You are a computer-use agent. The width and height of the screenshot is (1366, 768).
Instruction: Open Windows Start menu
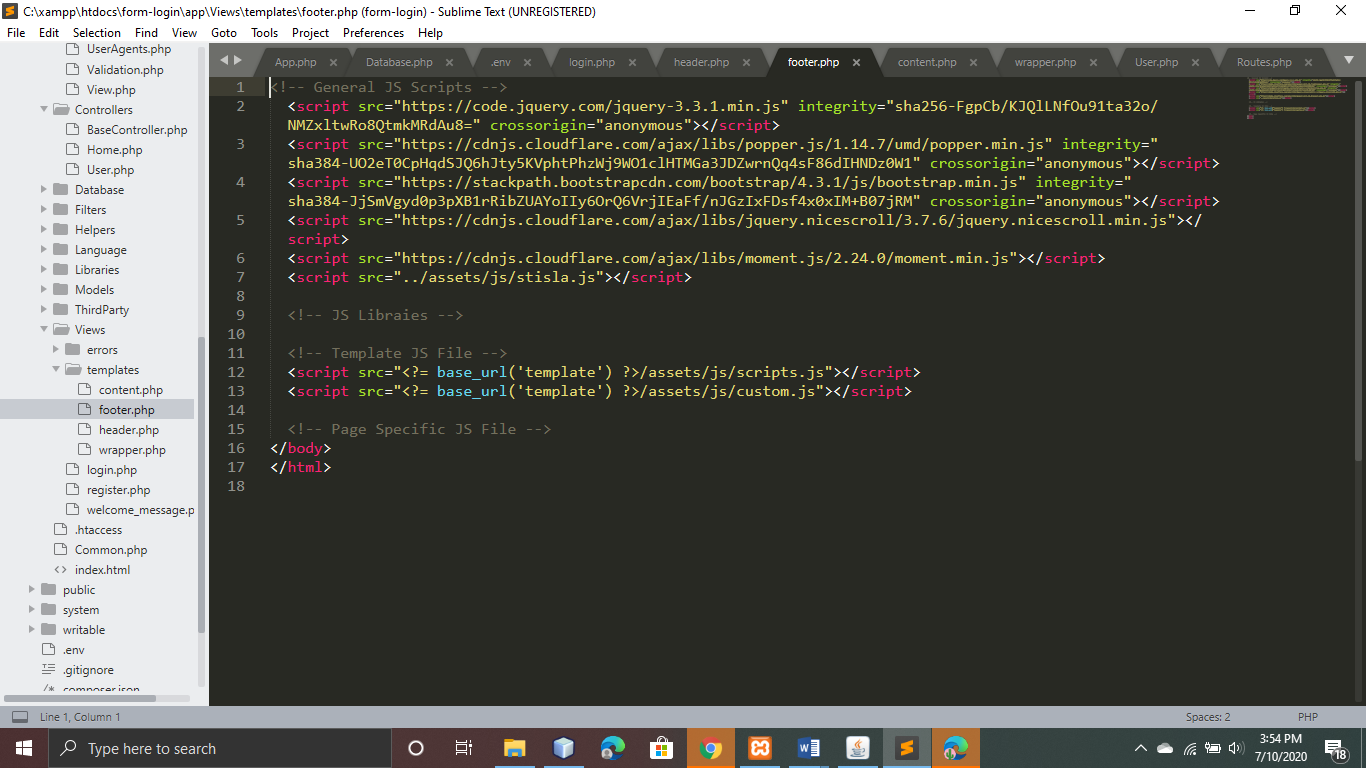pyautogui.click(x=23, y=748)
